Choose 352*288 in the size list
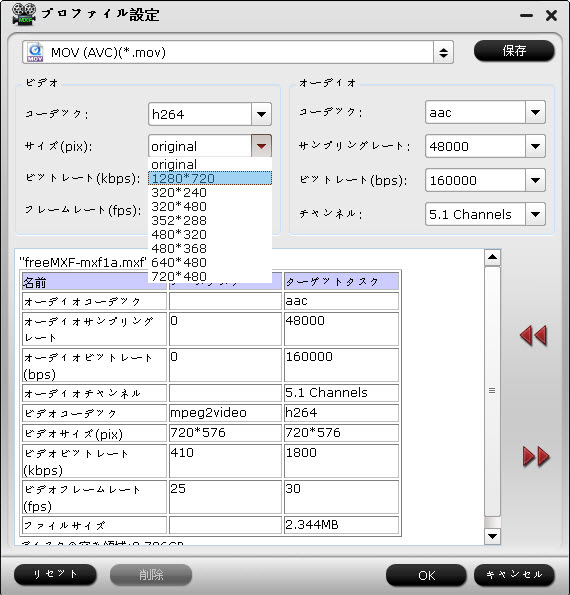Screen dimensions: 570x595 click(210, 220)
